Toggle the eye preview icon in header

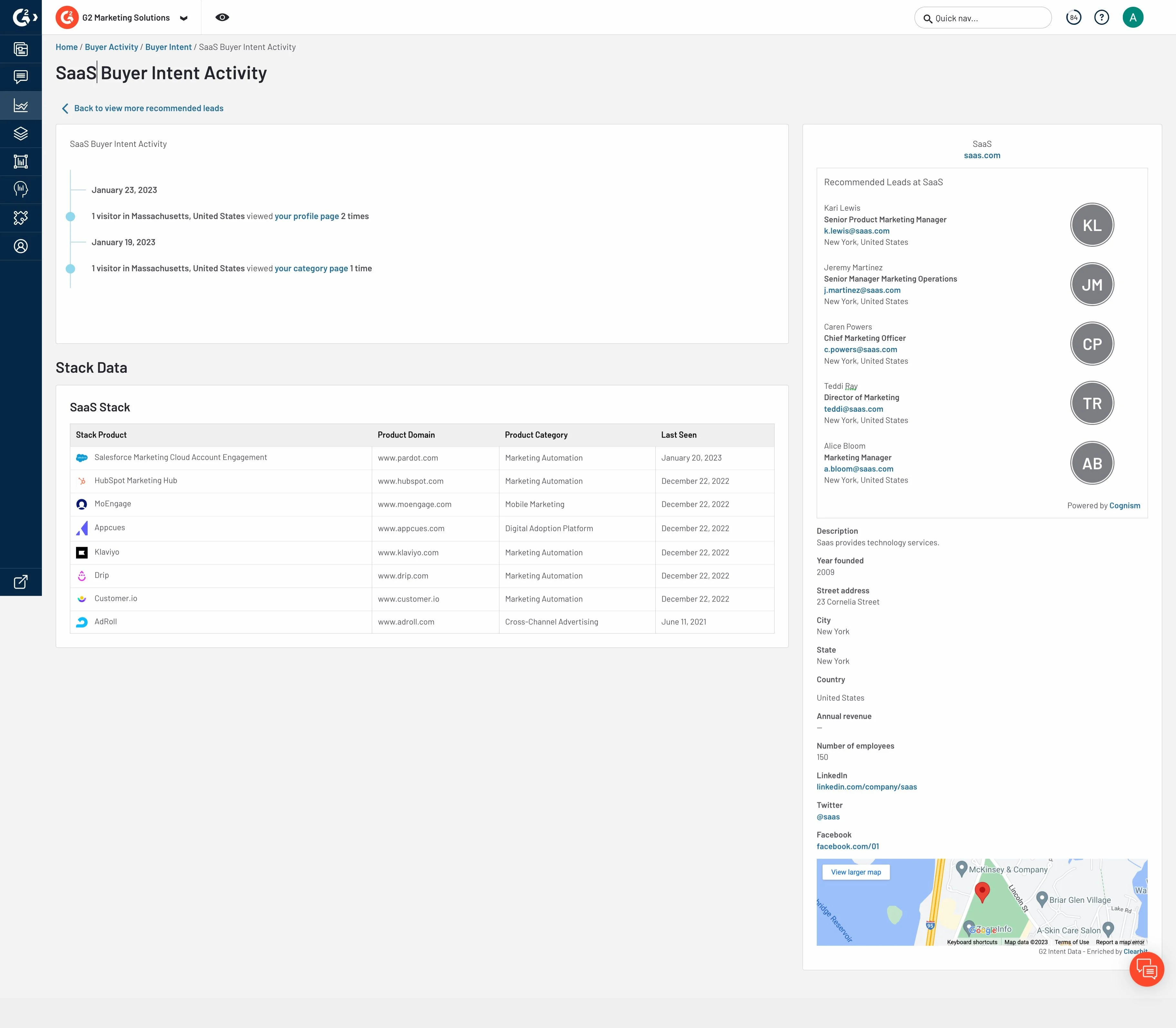pyautogui.click(x=222, y=17)
